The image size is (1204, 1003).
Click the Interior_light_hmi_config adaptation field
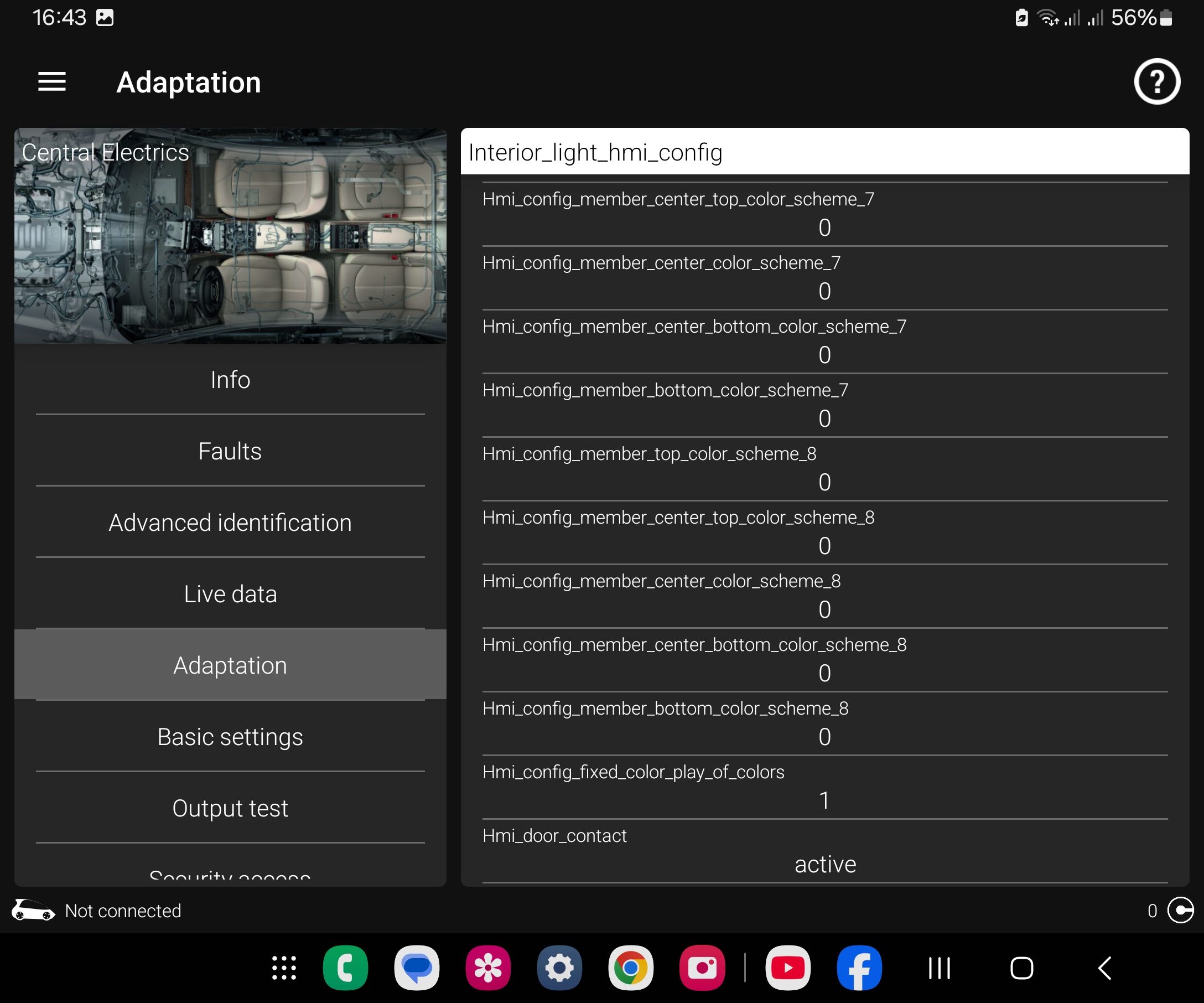(824, 152)
